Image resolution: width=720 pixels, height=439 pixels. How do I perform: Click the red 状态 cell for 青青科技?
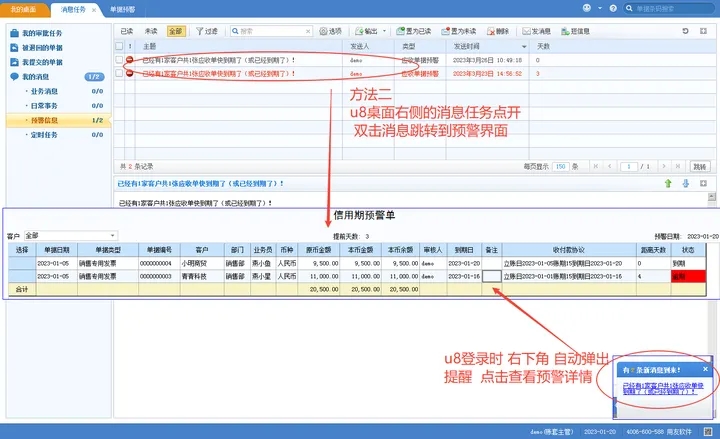(688, 276)
